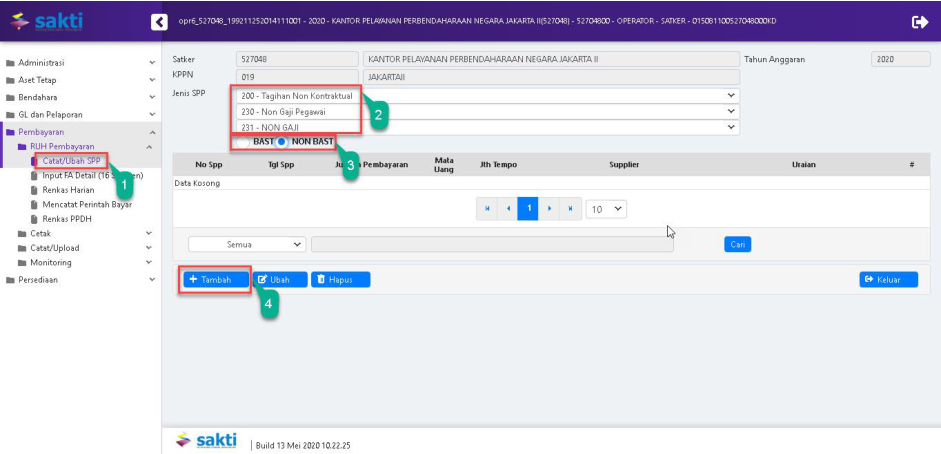Click the search text field beside Semua
Image resolution: width=941 pixels, height=454 pixels.
491,244
